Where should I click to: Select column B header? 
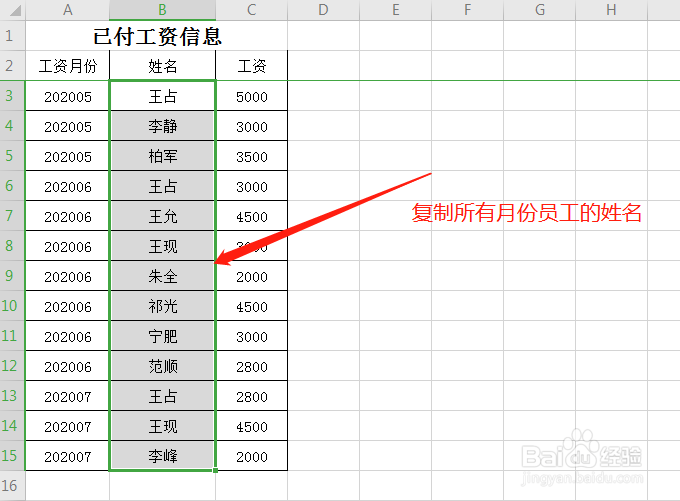coord(162,10)
